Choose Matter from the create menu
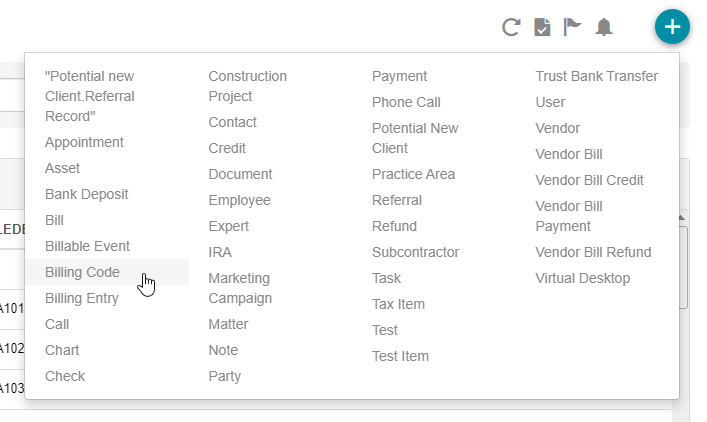Viewport: 707px width, 422px height. coord(228,324)
